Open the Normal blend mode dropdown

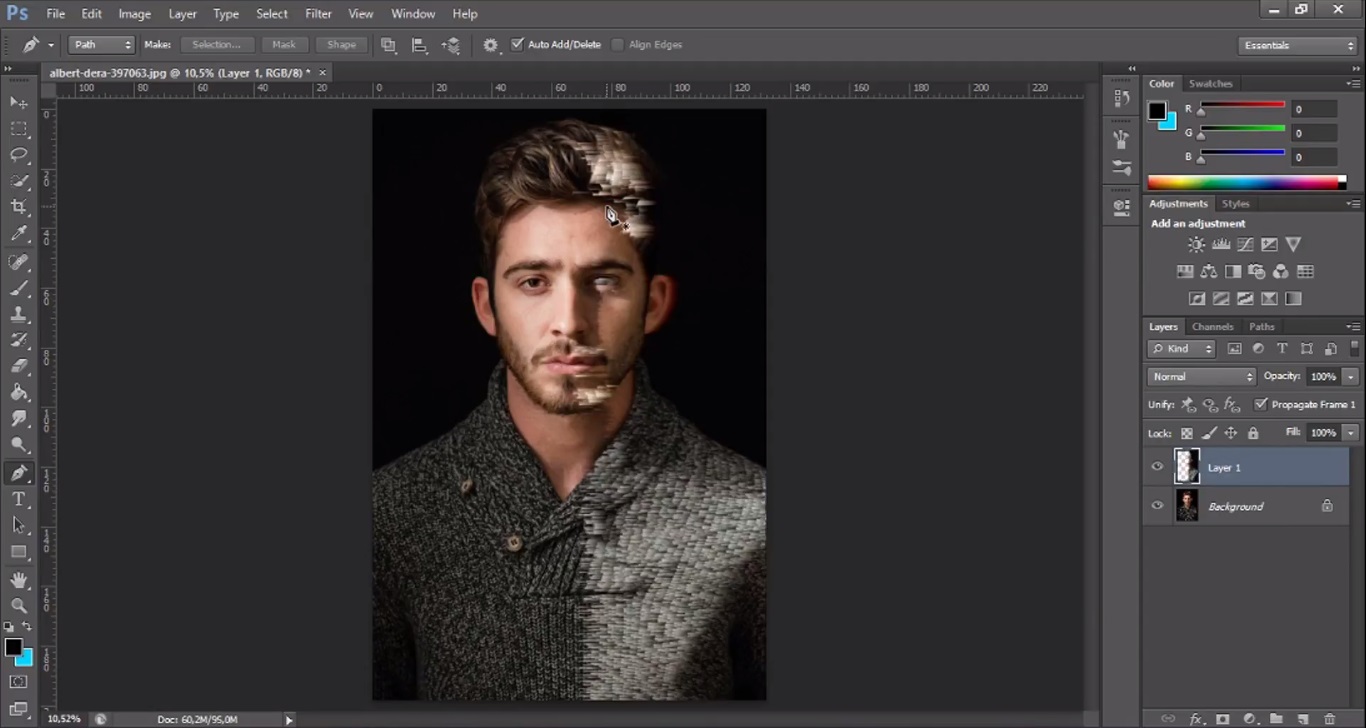coord(1201,377)
